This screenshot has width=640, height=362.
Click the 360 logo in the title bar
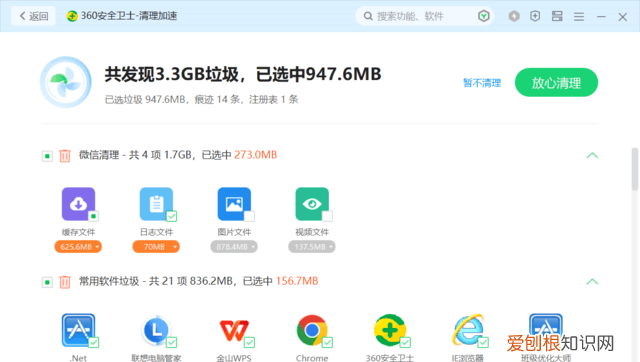tap(72, 16)
